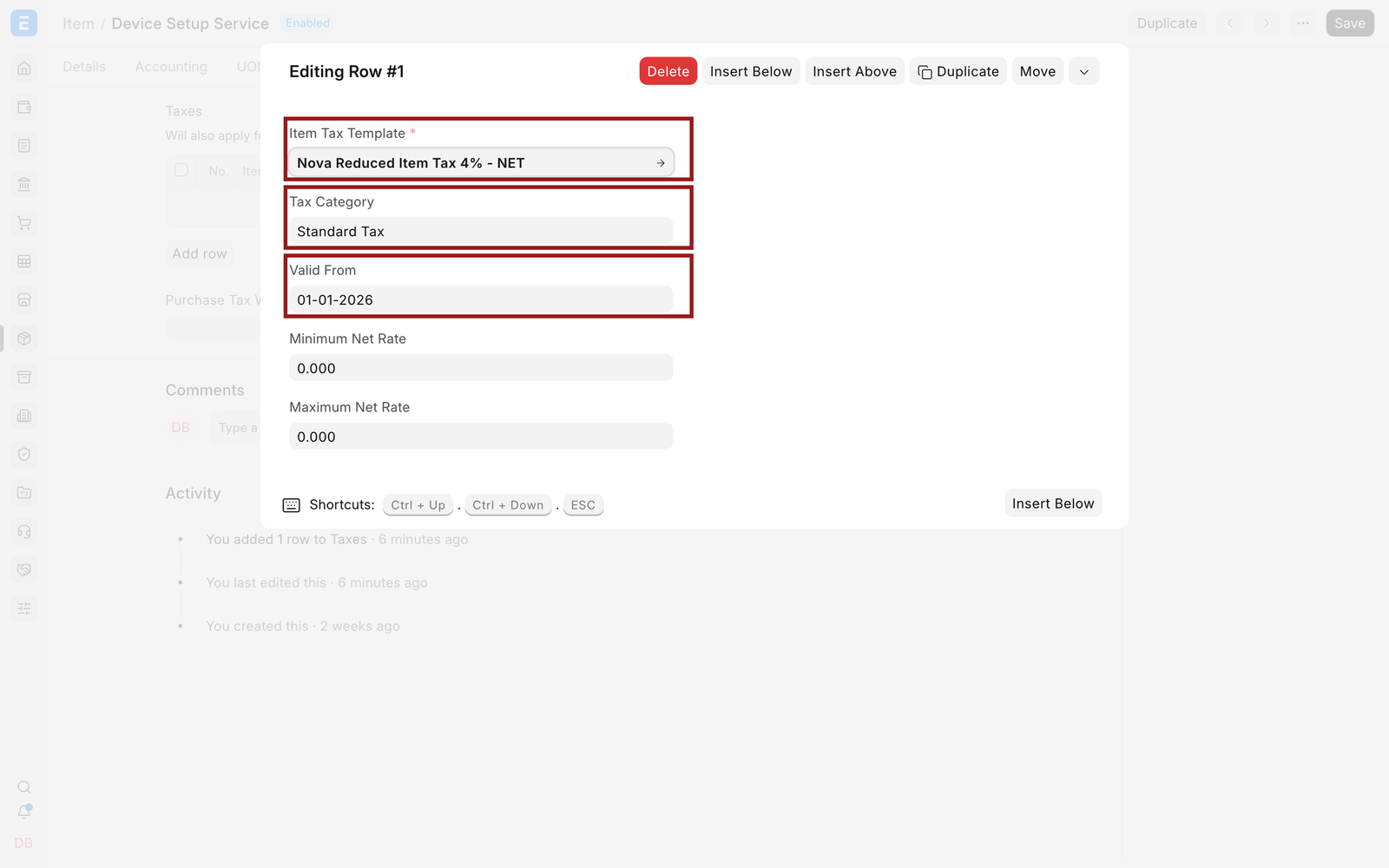
Task: Click the Ctrl + Up shortcut key
Action: [418, 505]
